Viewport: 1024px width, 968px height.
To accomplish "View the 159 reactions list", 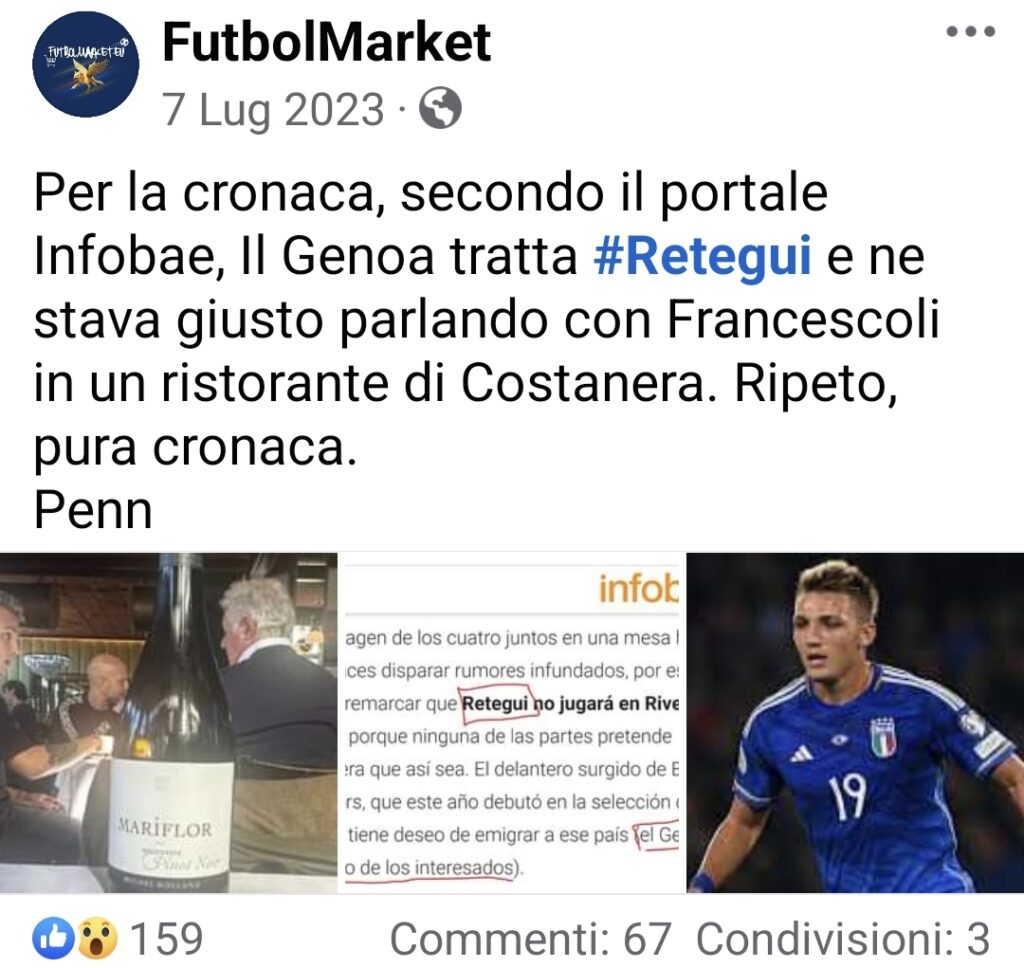I will coord(167,939).
